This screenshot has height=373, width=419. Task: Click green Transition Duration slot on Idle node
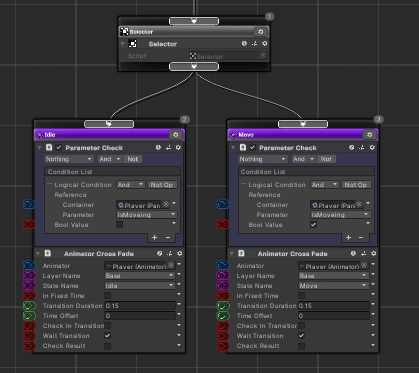29,306
